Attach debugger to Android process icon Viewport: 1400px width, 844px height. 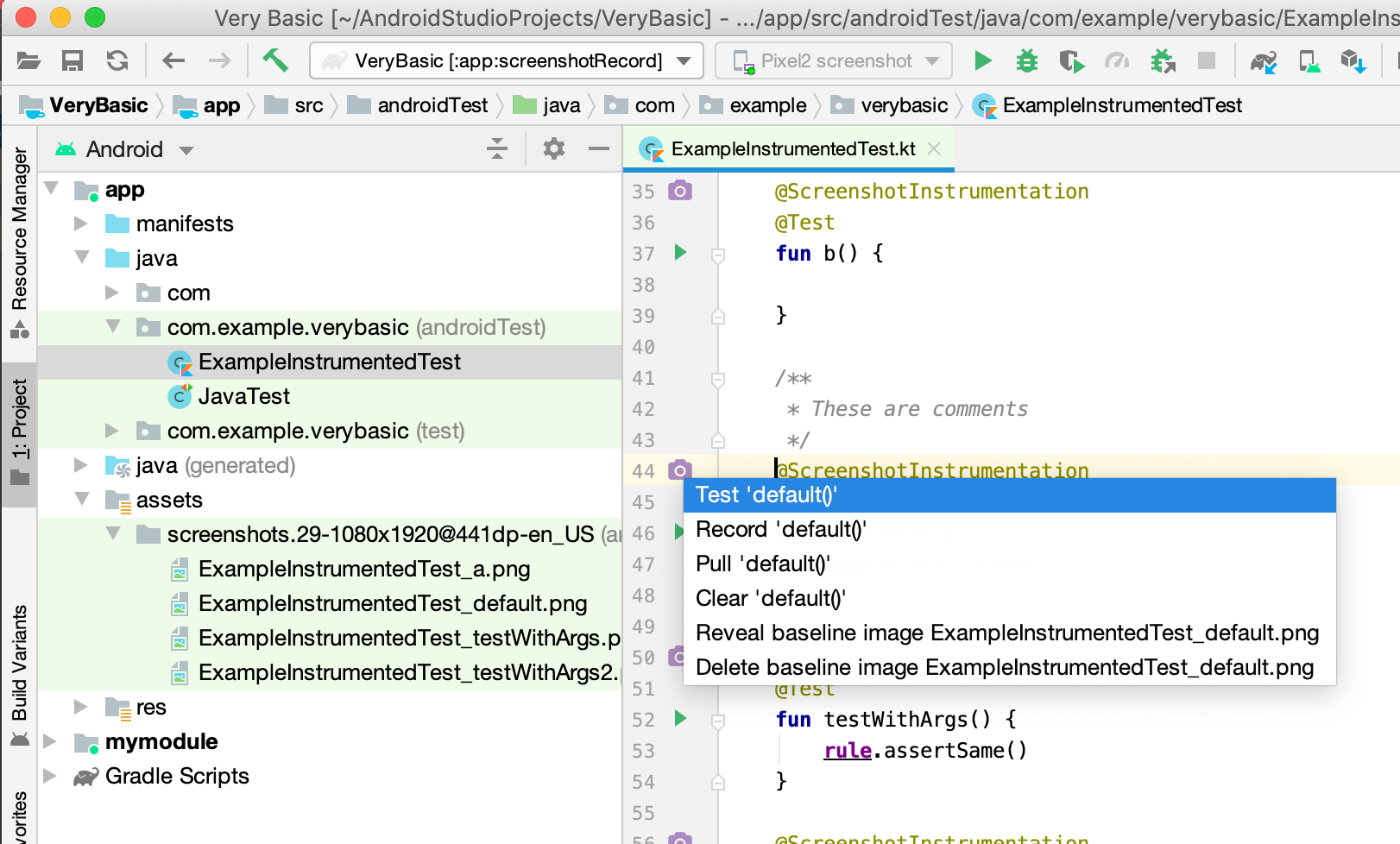(x=1163, y=60)
